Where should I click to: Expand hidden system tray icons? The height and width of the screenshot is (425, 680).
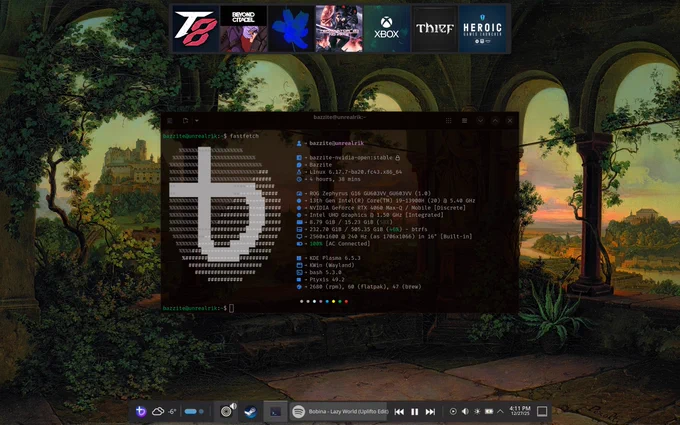pos(500,411)
